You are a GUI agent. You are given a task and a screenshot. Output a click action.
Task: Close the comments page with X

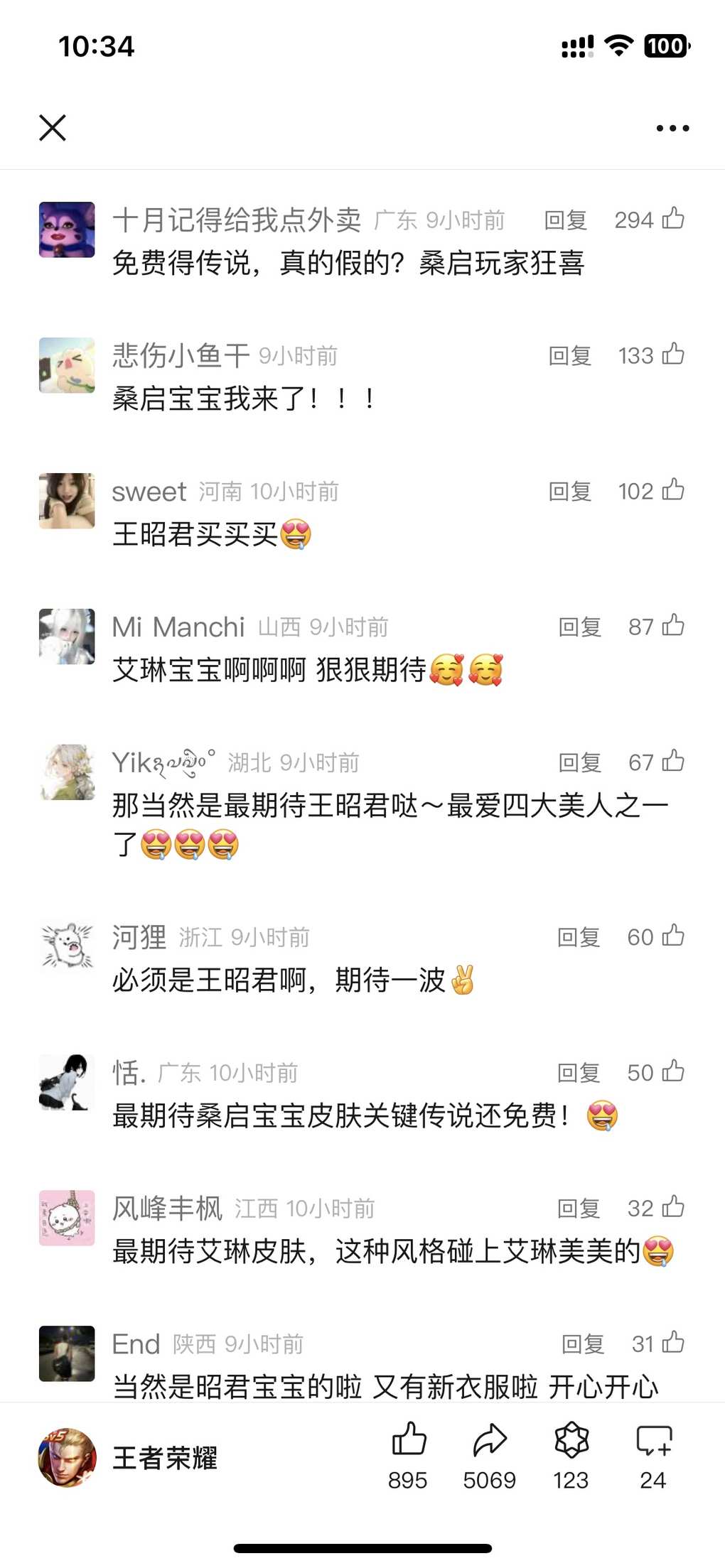[53, 128]
